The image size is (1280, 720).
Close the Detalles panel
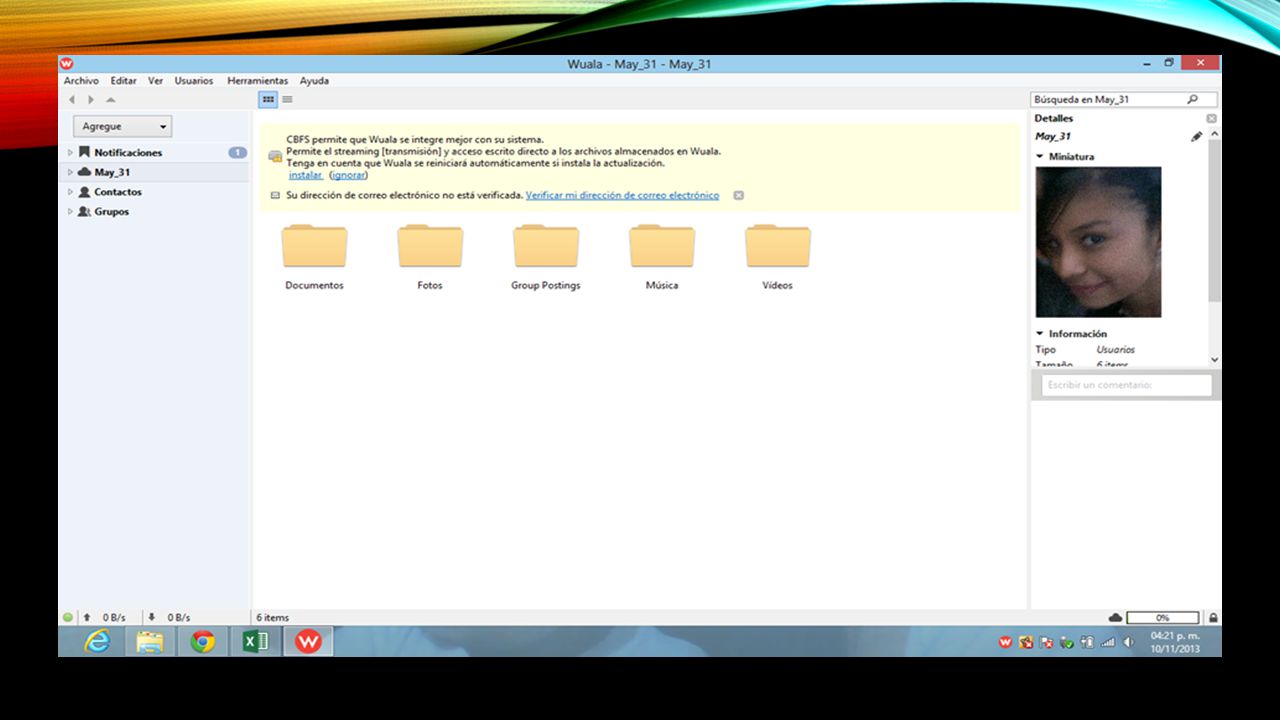point(1211,118)
